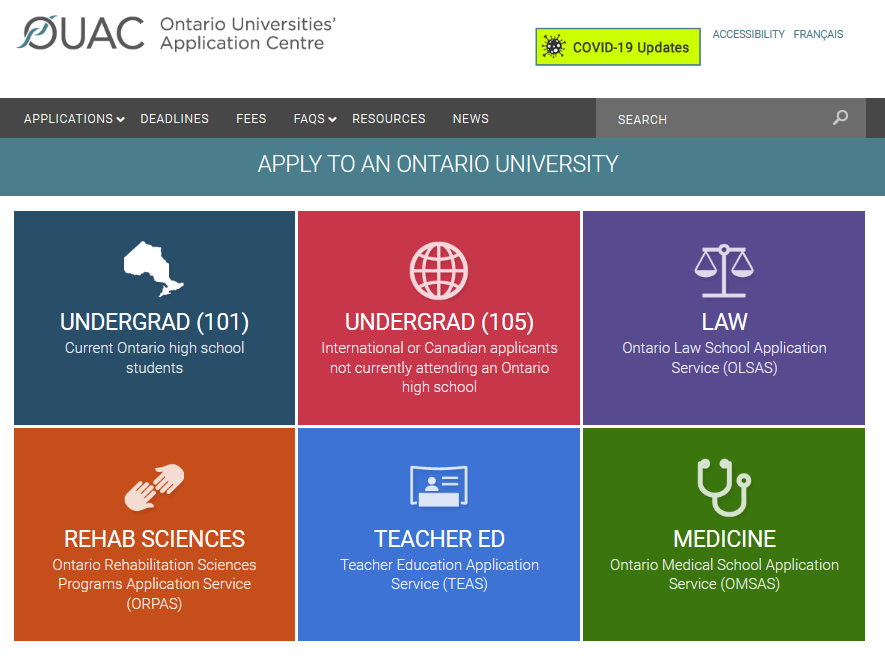Select the REHAB SCIENCES heading

(154, 539)
